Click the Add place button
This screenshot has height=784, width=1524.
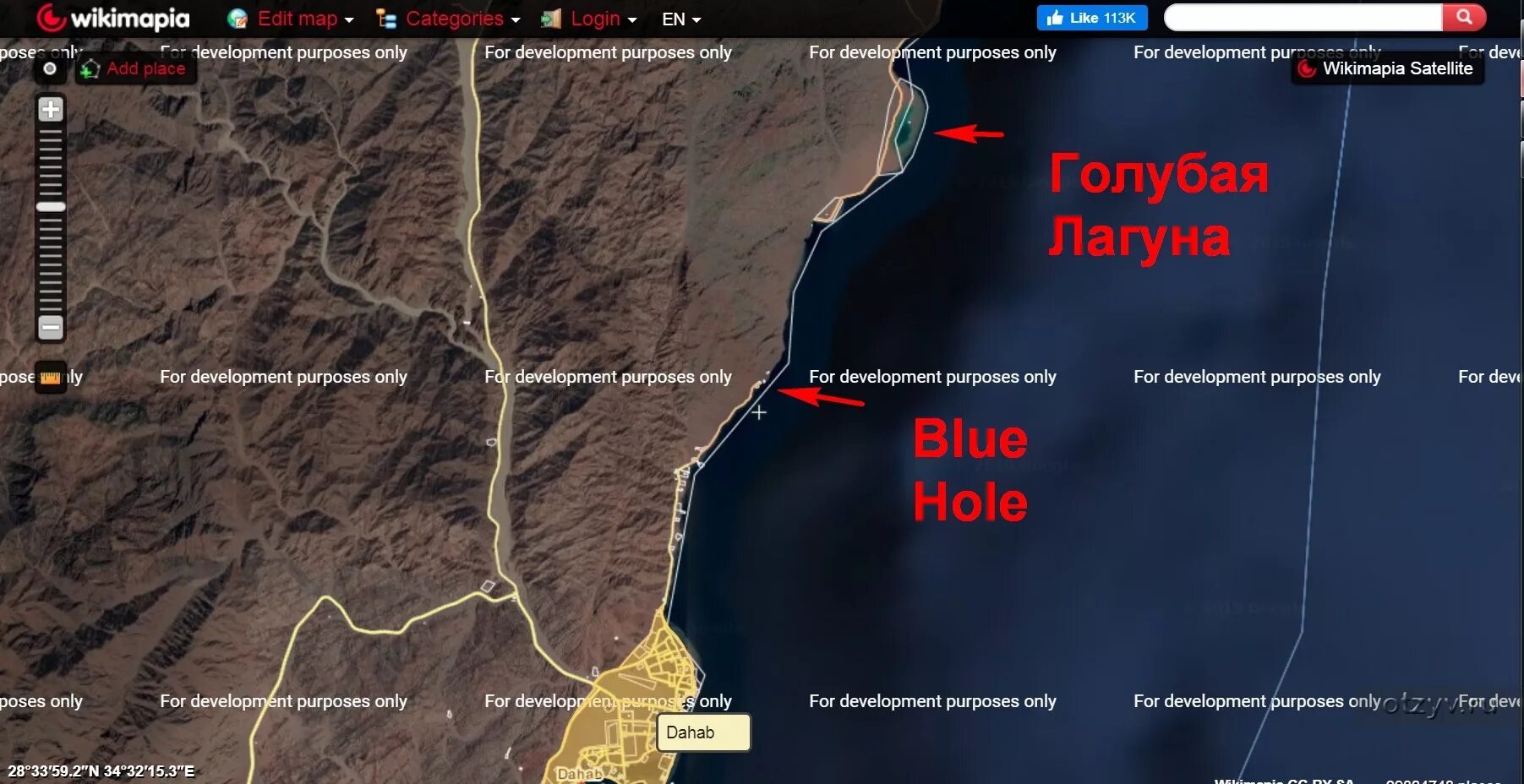coord(136,68)
